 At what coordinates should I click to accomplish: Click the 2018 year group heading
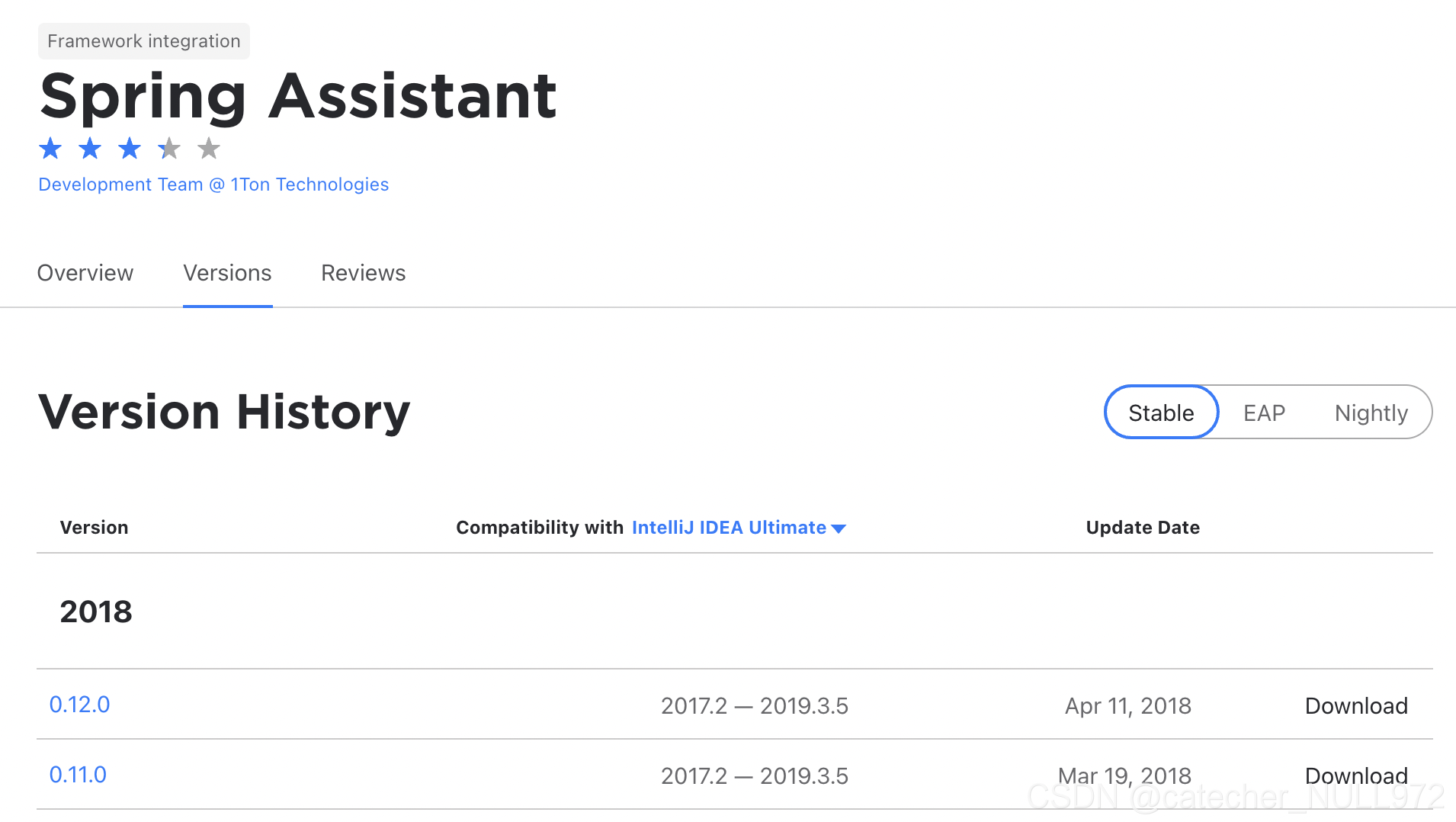pyautogui.click(x=96, y=612)
